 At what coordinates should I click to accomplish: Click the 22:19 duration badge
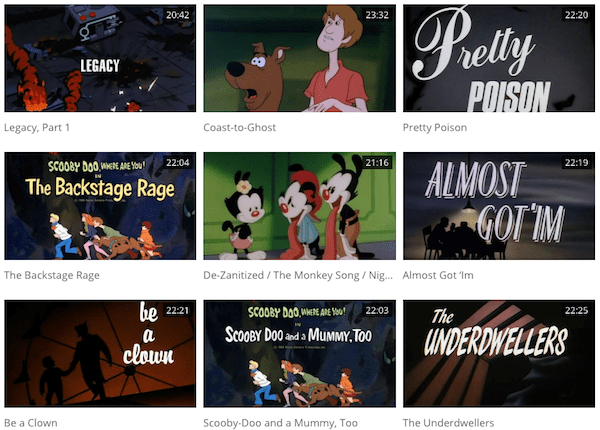(576, 163)
